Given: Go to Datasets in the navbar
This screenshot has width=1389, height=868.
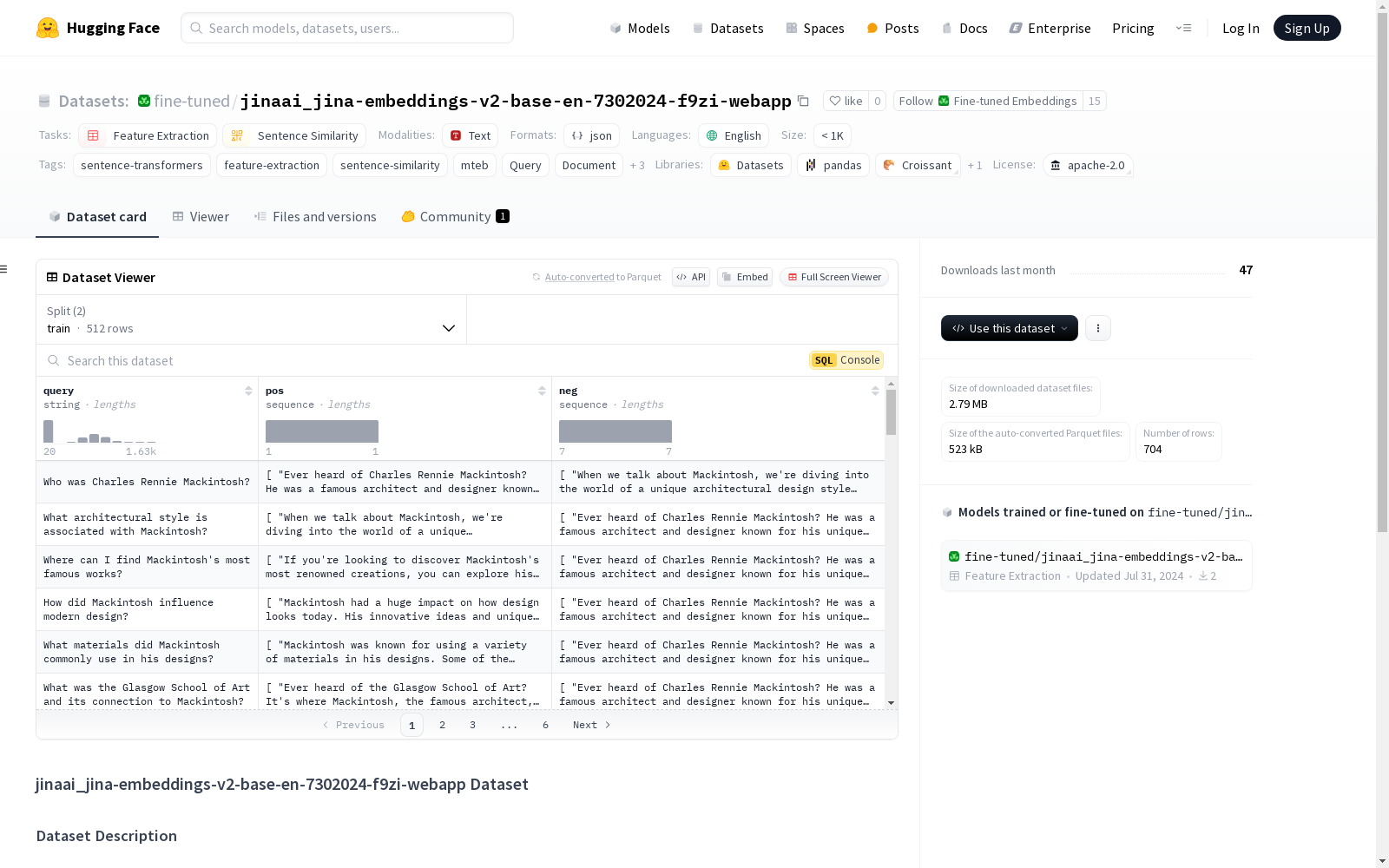Looking at the screenshot, I should pyautogui.click(x=727, y=28).
